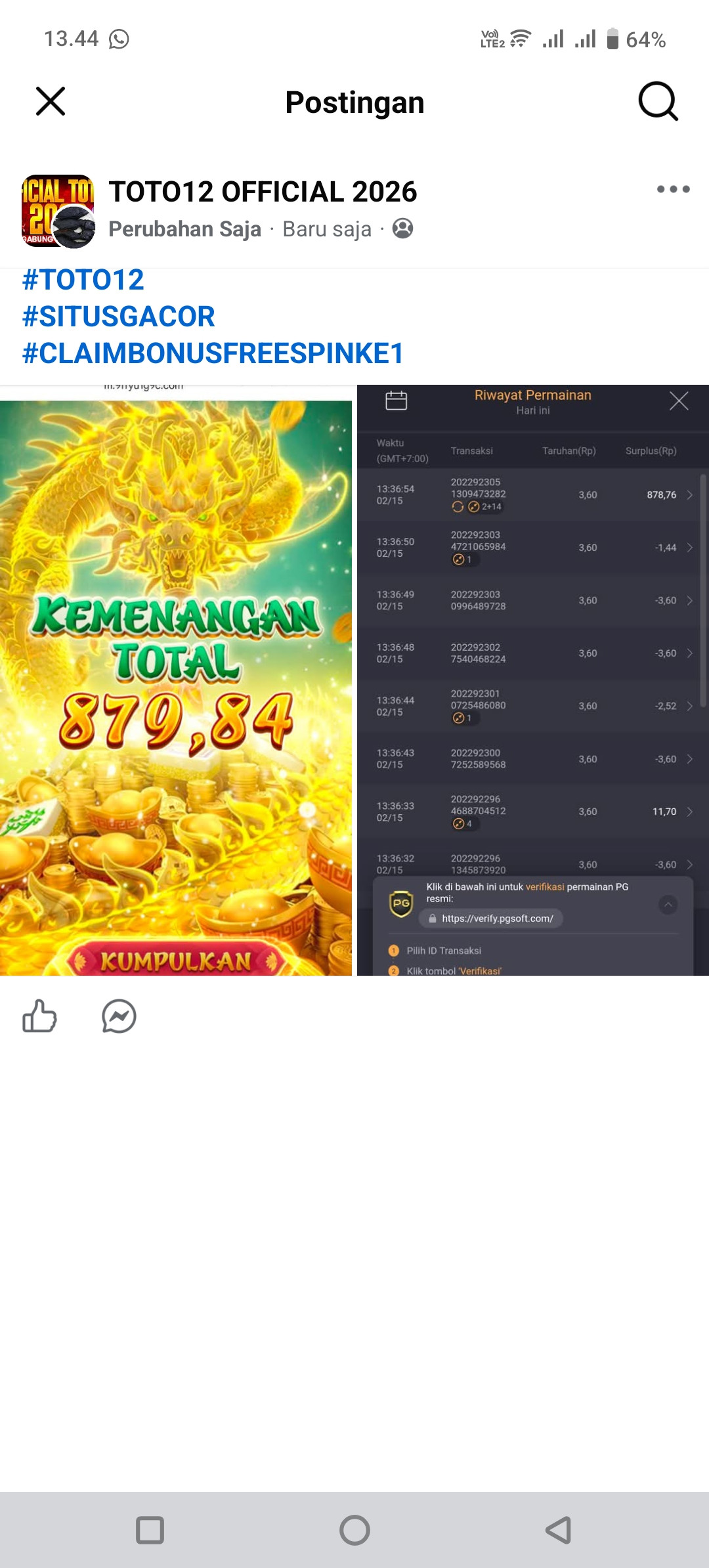Open the TOTO12 OFFICIAL 2026 page name
This screenshot has width=709, height=1568.
point(263,192)
